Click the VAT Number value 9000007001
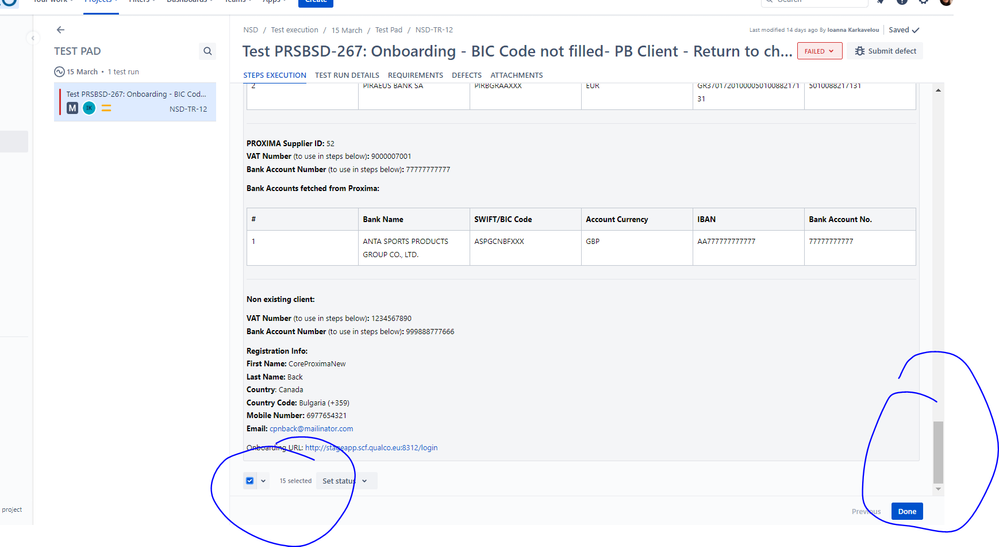 pos(391,156)
